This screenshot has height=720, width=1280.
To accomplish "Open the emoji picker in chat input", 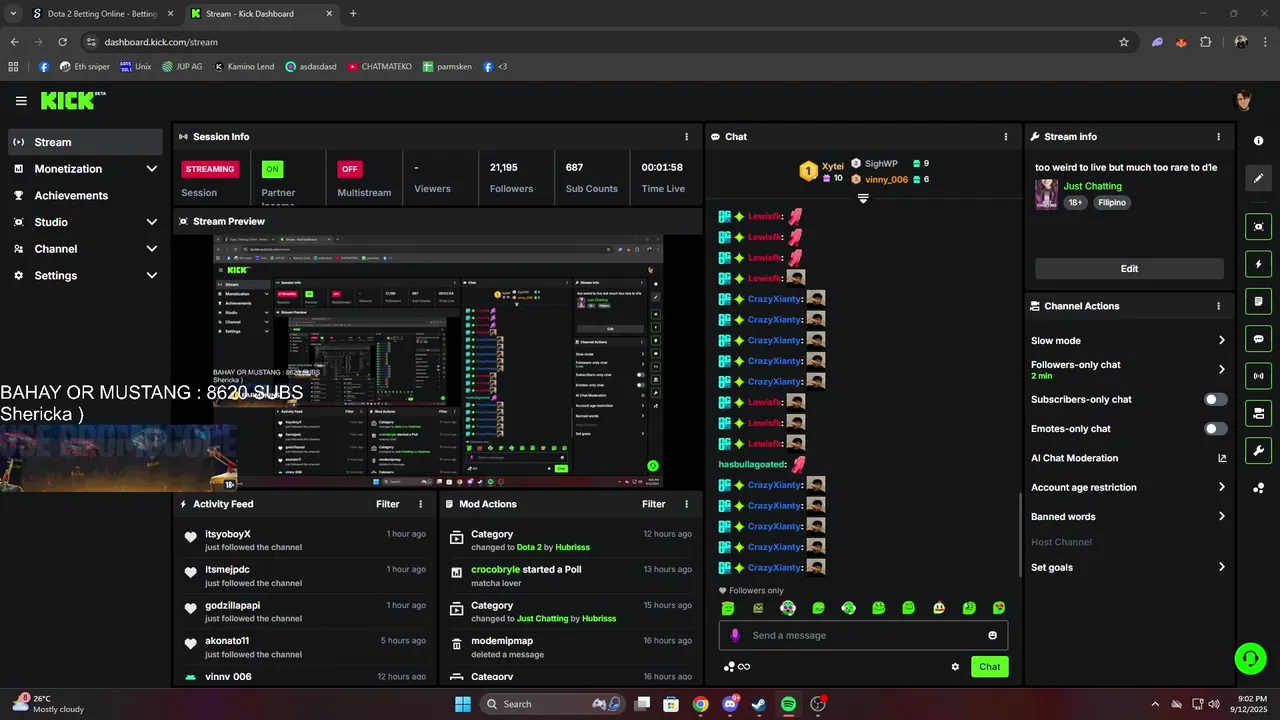I will pos(993,635).
